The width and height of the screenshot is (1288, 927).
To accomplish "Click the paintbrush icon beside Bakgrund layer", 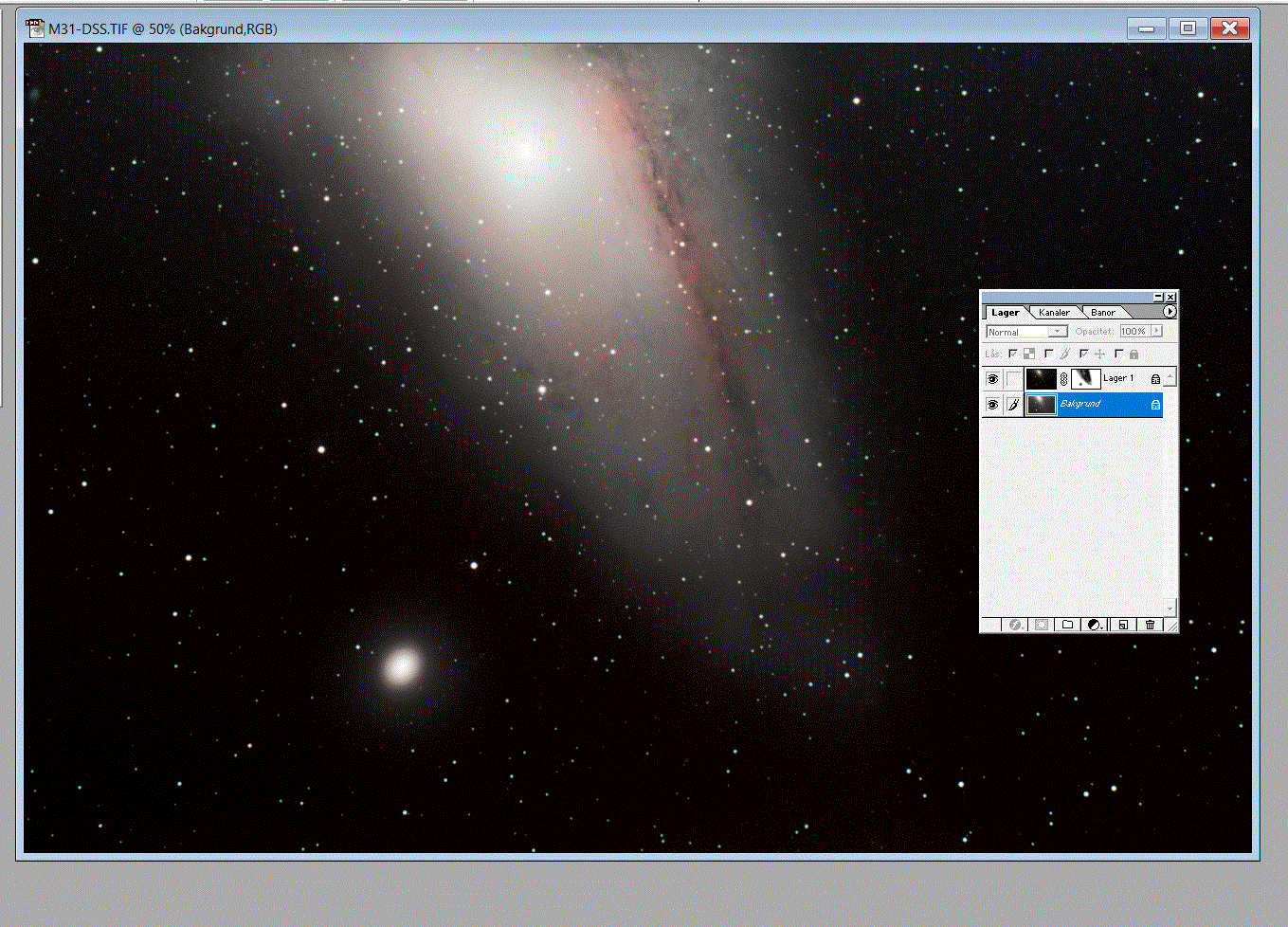I will [x=1013, y=405].
